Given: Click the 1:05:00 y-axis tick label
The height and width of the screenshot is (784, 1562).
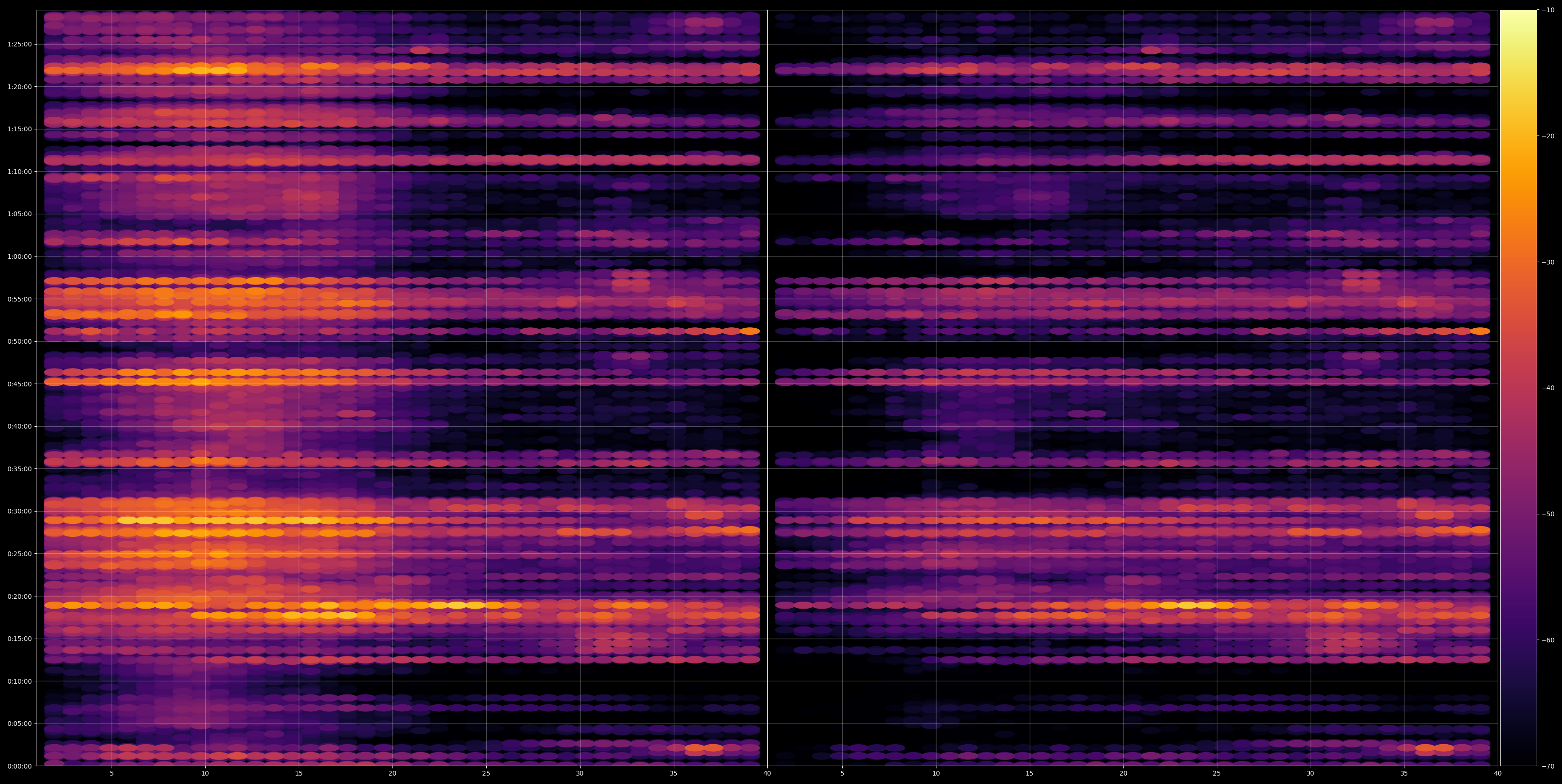Looking at the screenshot, I should (20, 214).
